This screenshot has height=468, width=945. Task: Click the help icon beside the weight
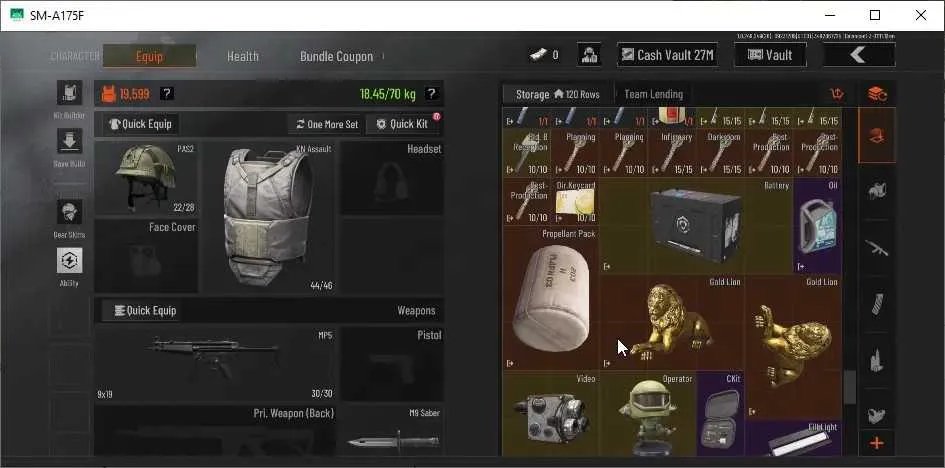tap(431, 93)
